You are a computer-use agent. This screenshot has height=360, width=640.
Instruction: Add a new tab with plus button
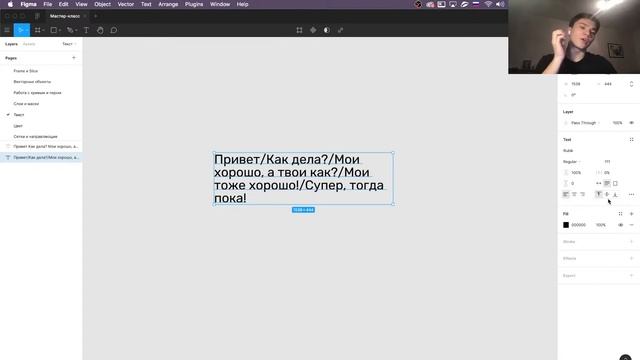coord(96,16)
